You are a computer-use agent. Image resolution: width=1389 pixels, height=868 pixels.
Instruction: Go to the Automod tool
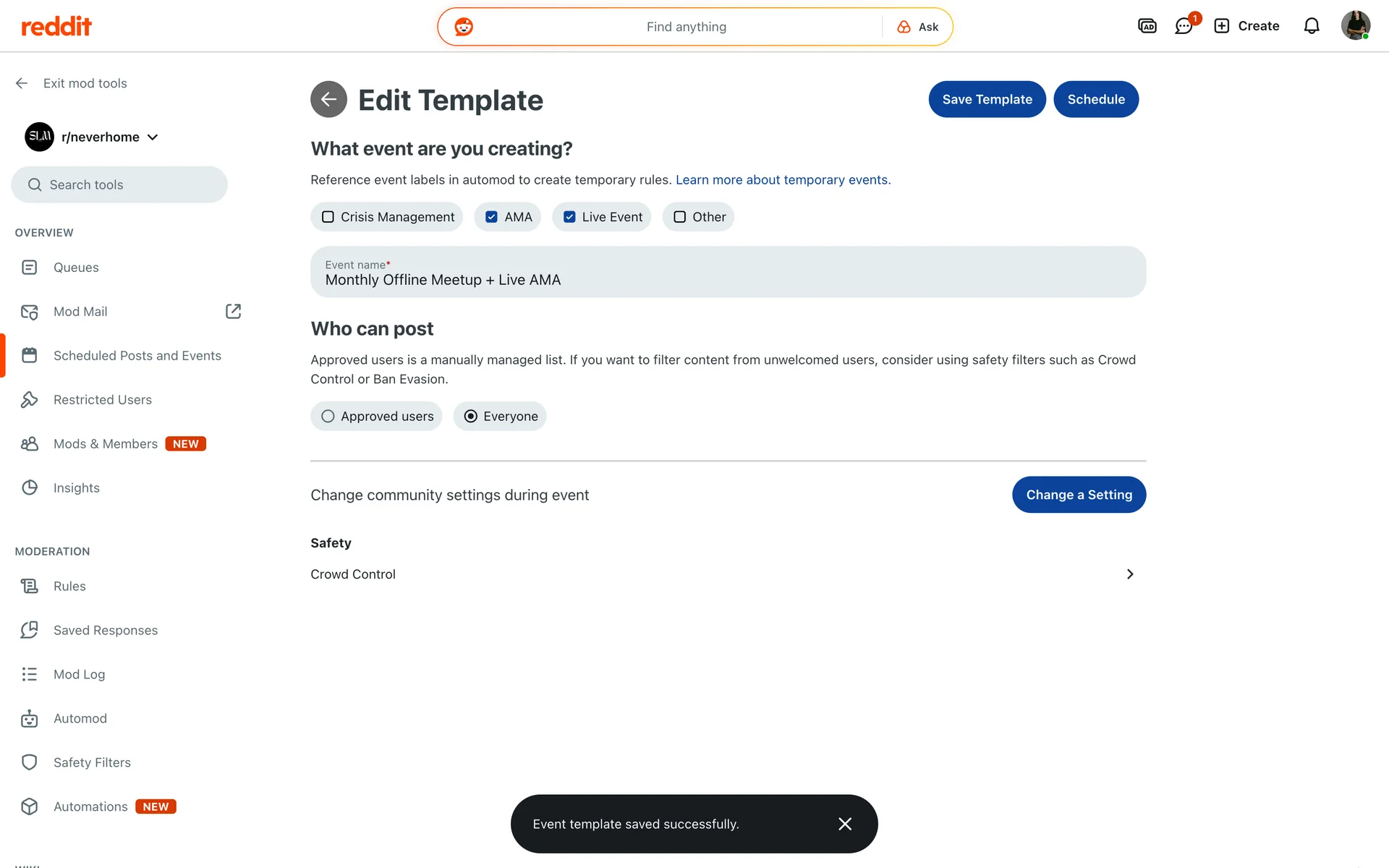[80, 718]
